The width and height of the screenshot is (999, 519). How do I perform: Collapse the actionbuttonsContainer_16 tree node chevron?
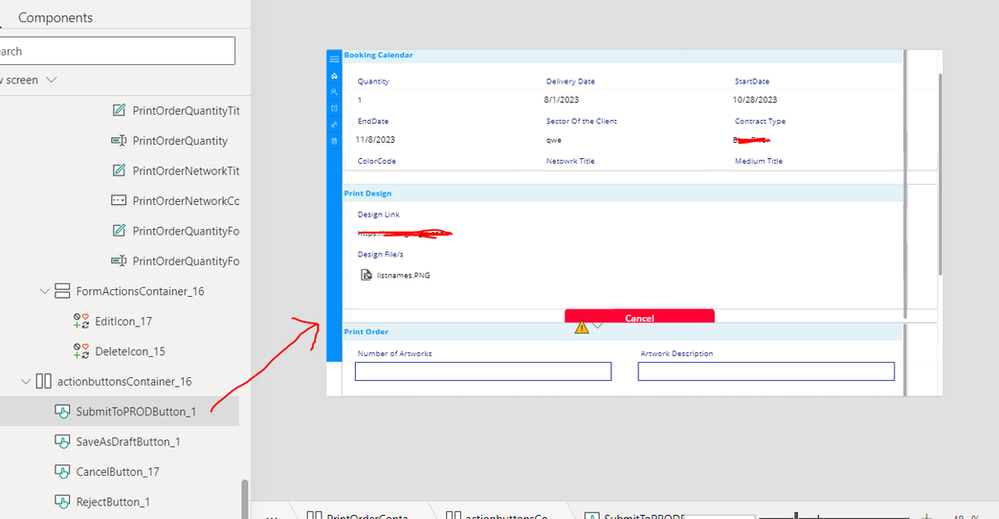point(25,381)
